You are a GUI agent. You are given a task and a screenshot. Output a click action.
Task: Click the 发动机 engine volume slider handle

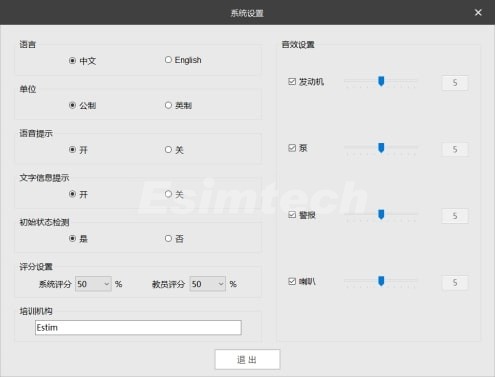click(x=381, y=81)
